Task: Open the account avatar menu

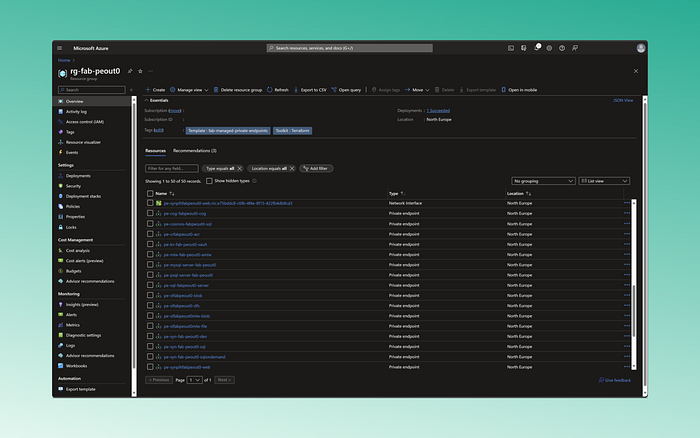Action: click(641, 48)
